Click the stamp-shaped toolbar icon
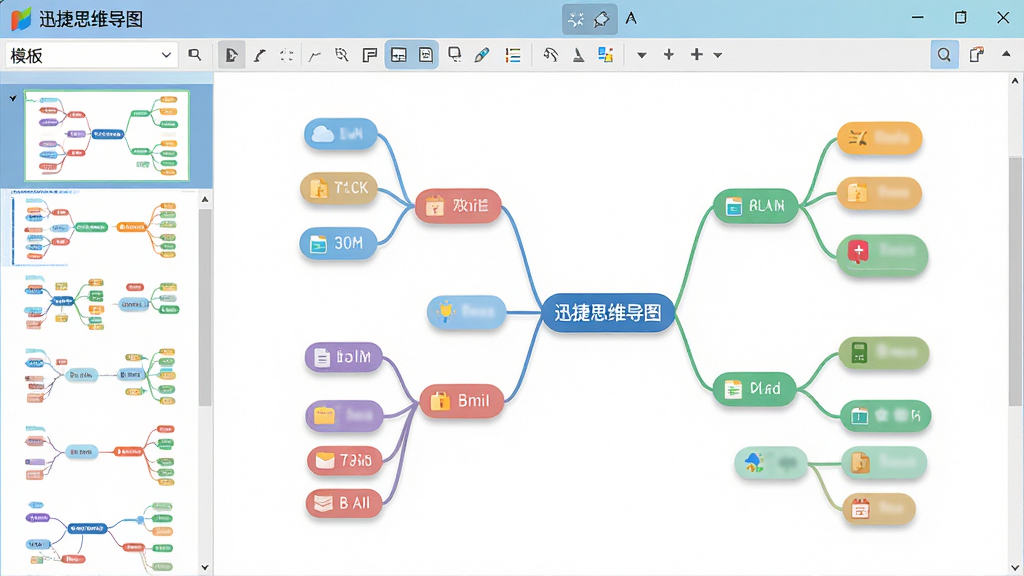 point(578,55)
